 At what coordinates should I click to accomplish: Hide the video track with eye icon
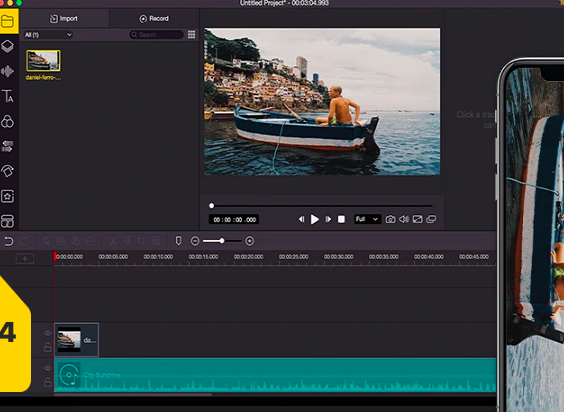tap(47, 333)
